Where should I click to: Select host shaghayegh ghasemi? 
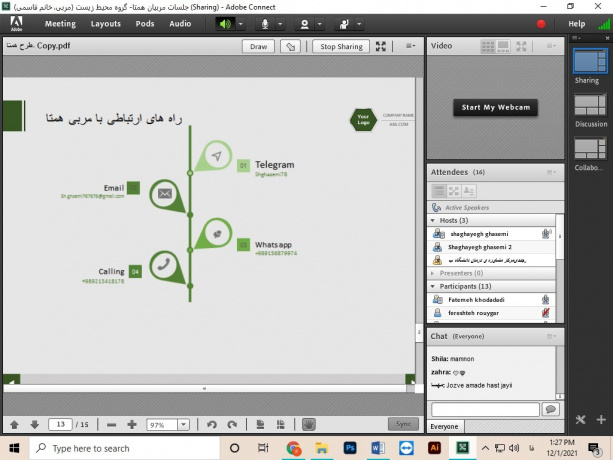pyautogui.click(x=492, y=234)
